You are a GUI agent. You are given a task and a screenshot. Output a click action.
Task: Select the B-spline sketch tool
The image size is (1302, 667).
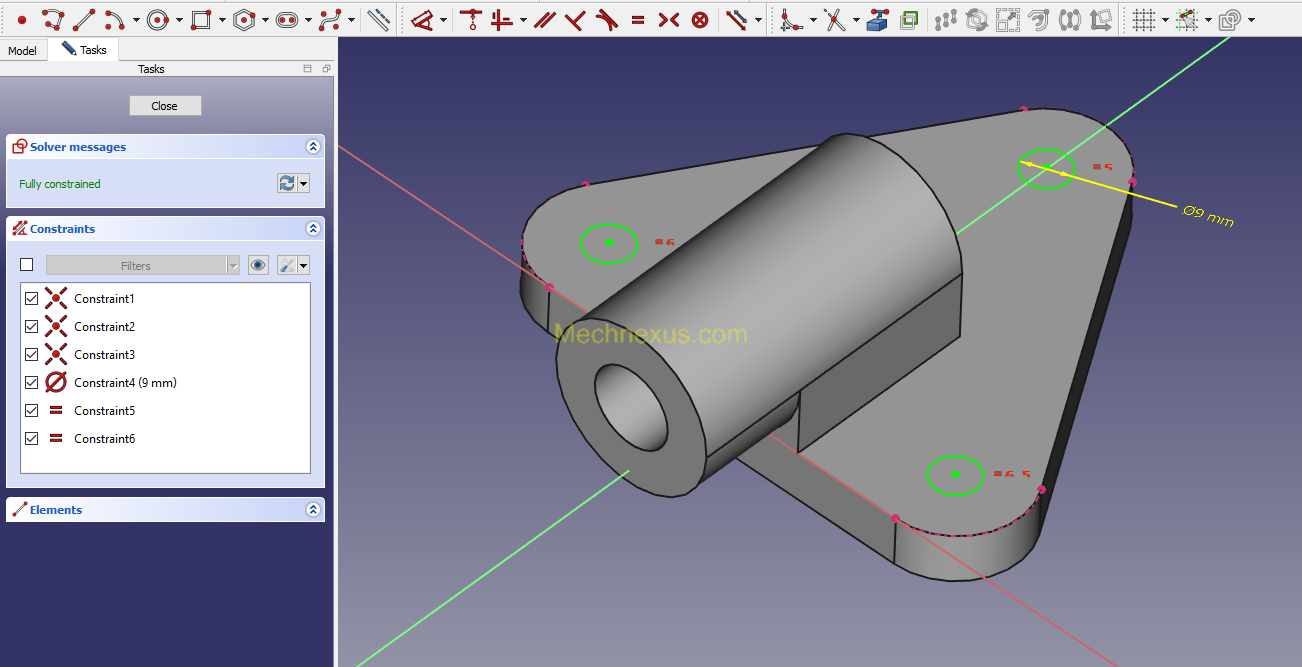(x=330, y=19)
